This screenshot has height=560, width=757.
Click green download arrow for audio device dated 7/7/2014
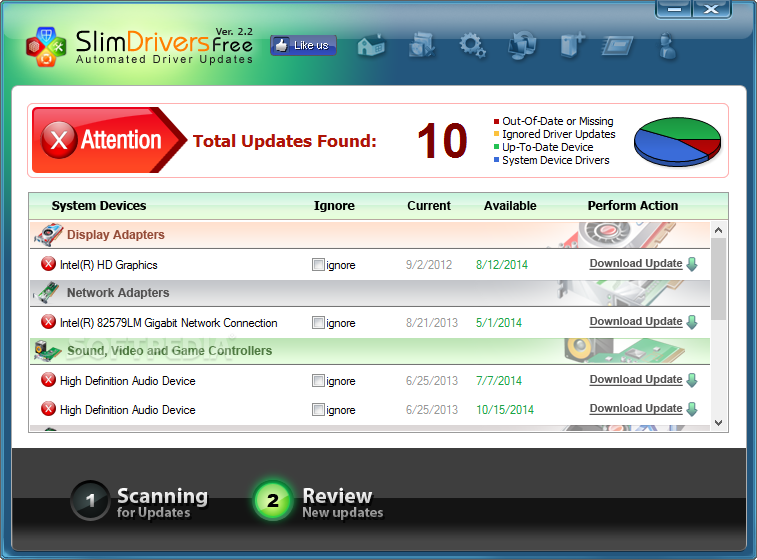692,380
